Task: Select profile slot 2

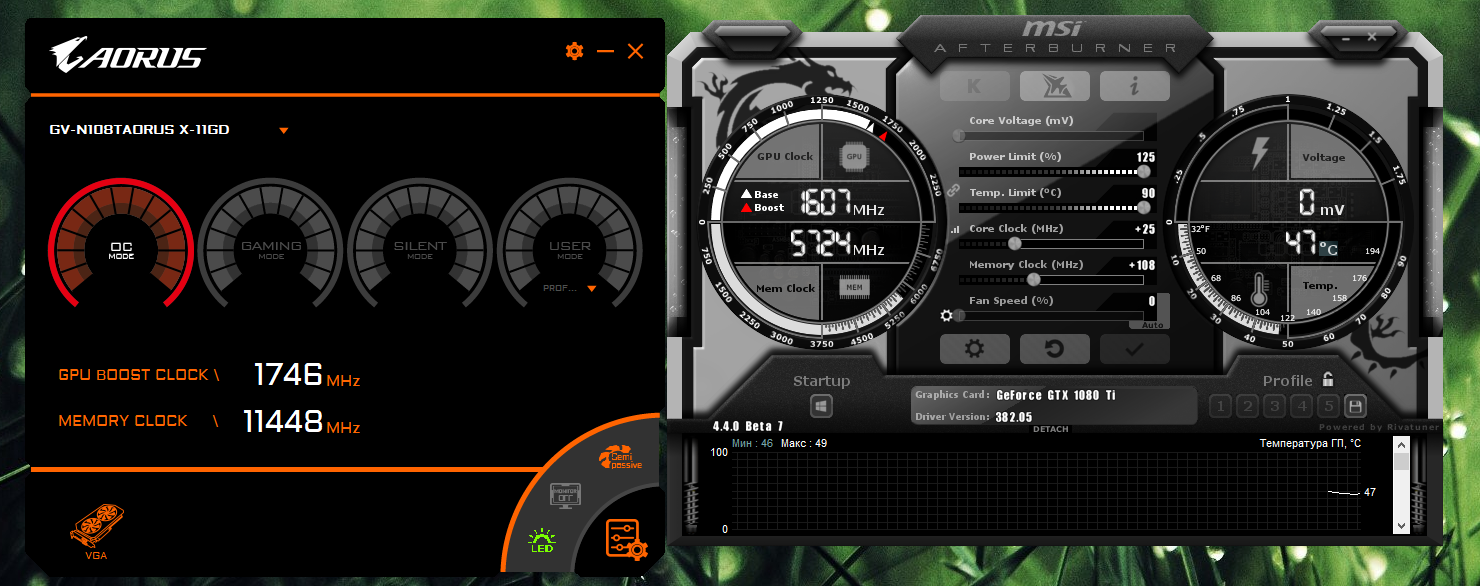Action: [x=1247, y=406]
